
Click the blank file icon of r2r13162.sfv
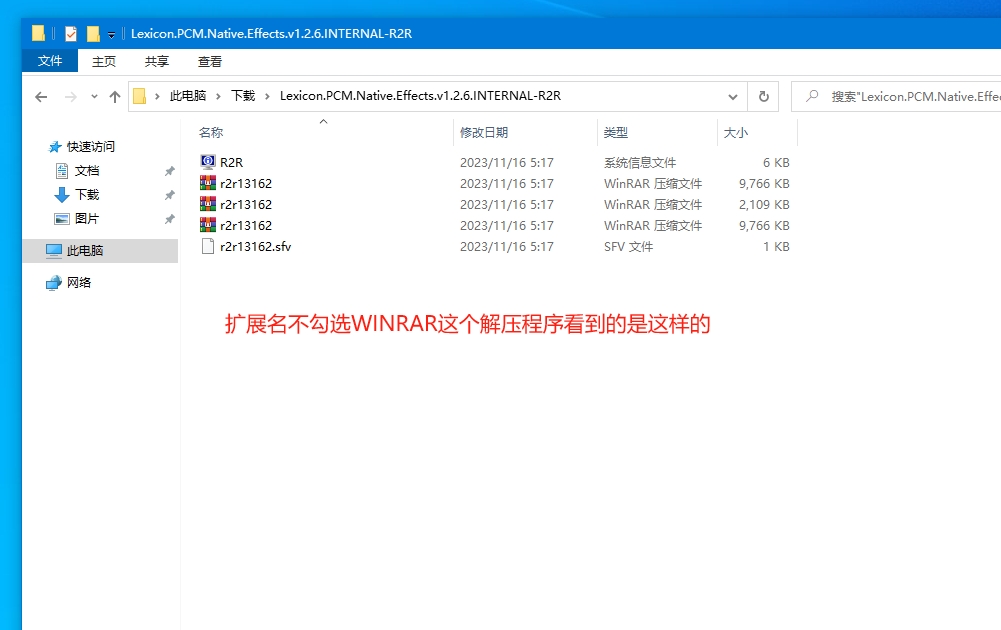207,246
